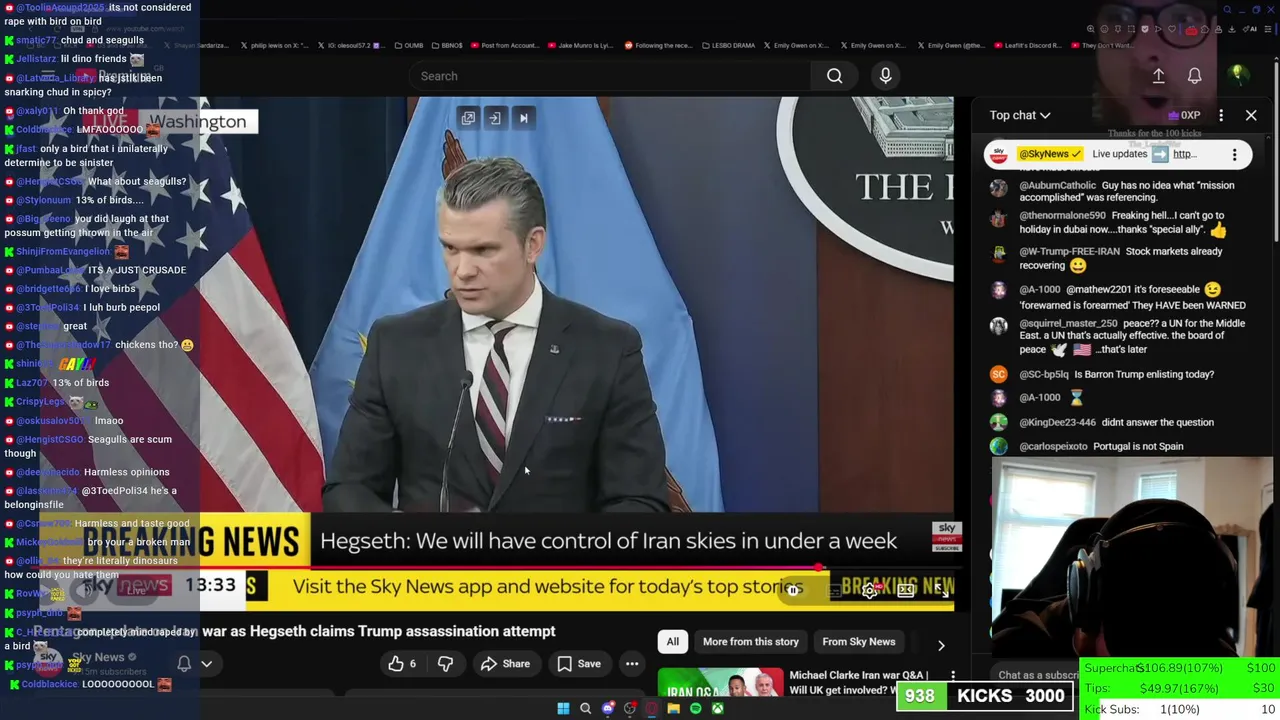Focus the YouTube Search field
The image size is (1280, 720).
(x=612, y=76)
